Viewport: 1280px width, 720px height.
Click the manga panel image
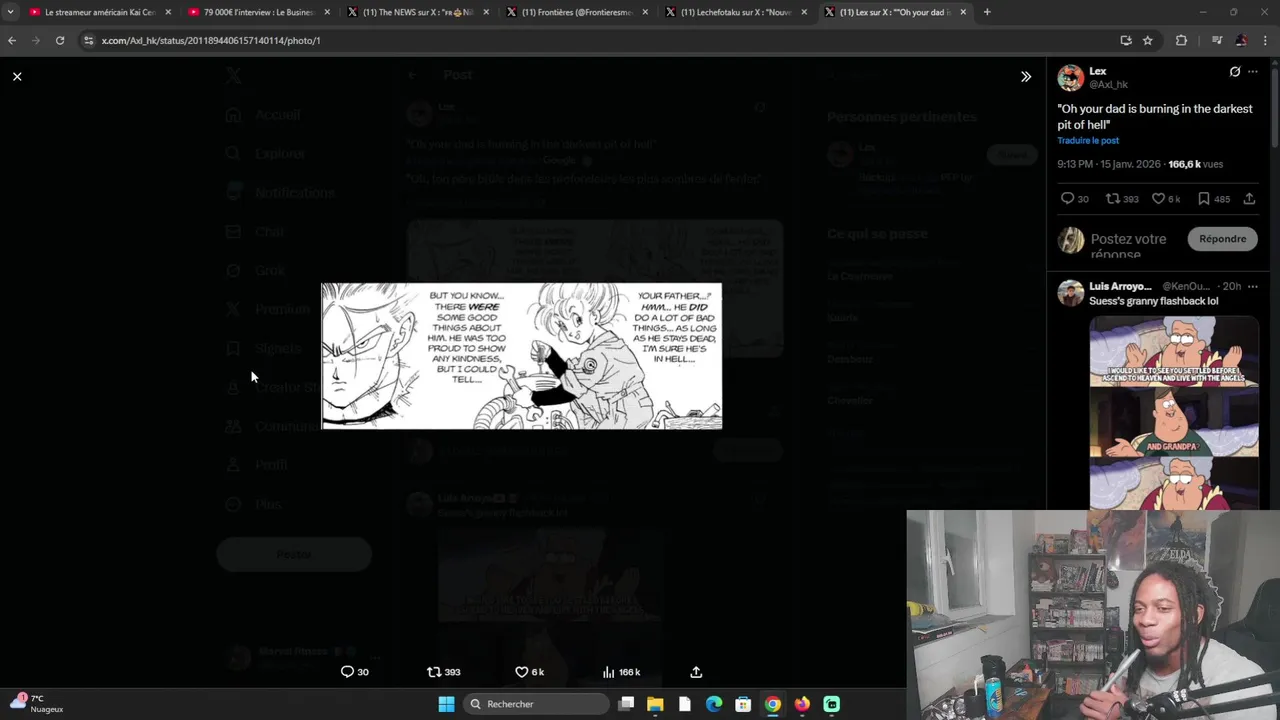click(x=521, y=356)
